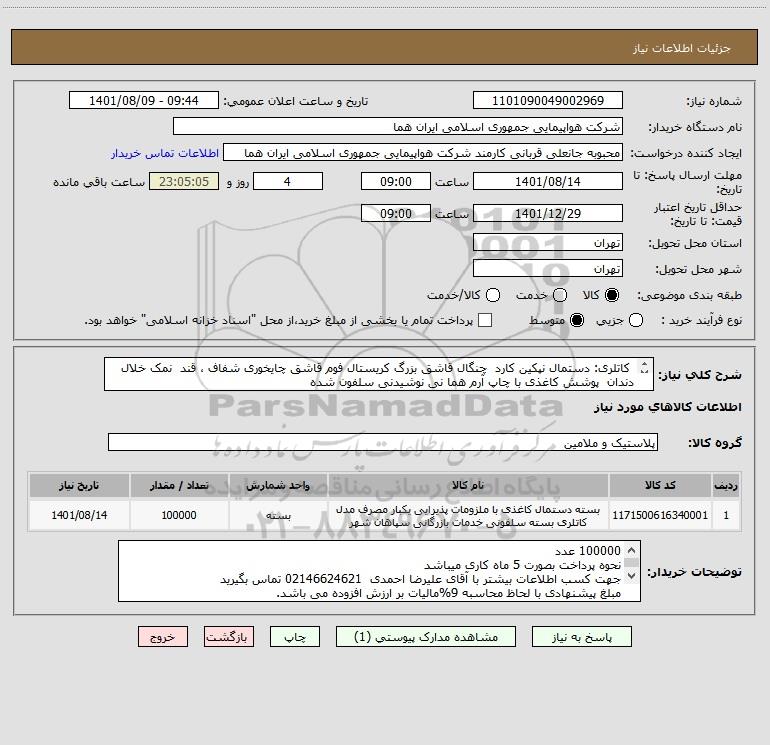Image resolution: width=770 pixels, height=745 pixels.
Task: Click buyer notes scrollbar up arrow
Action: tap(632, 550)
